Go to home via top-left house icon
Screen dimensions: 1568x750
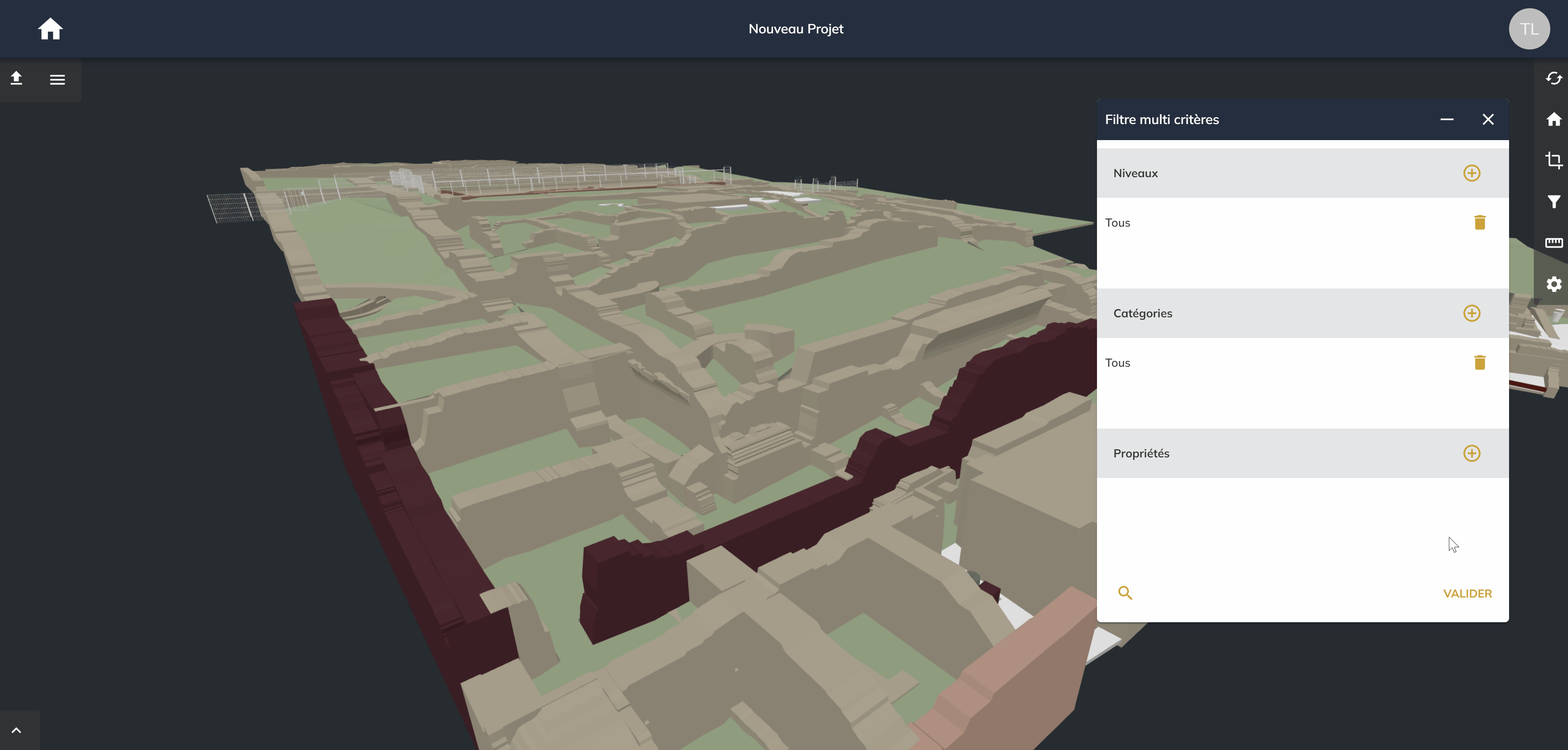pyautogui.click(x=50, y=28)
